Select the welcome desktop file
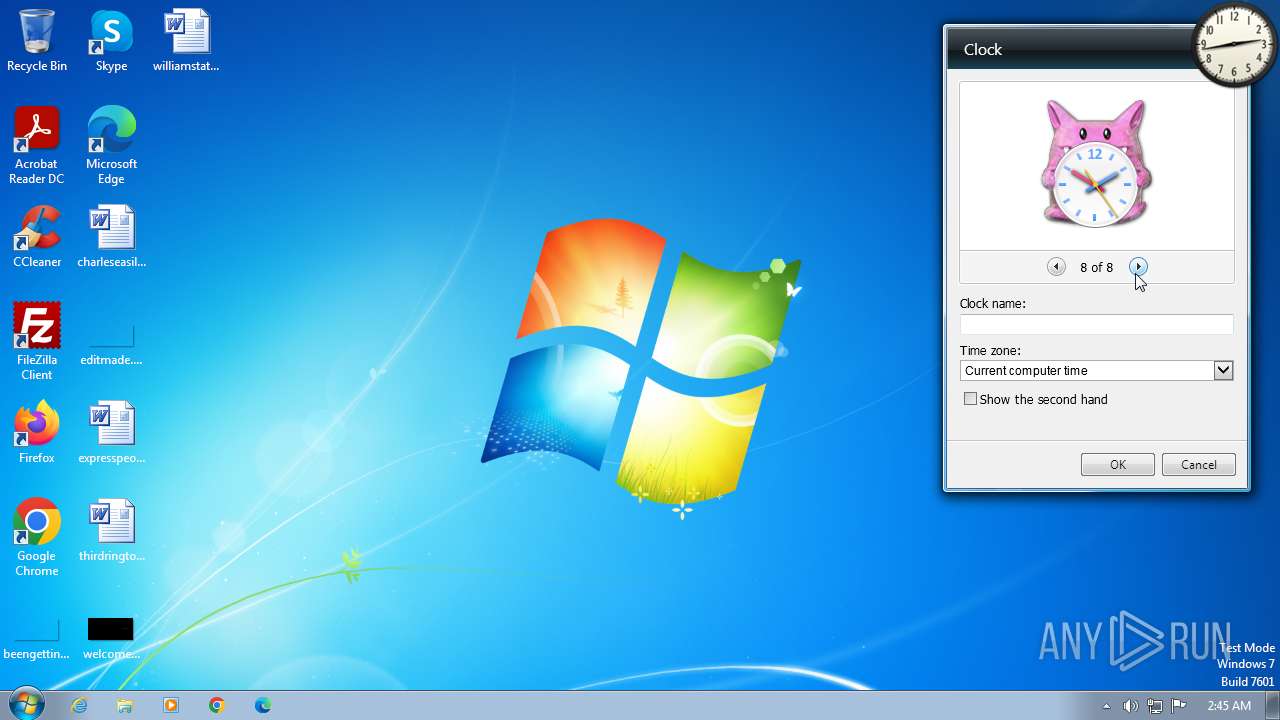Image resolution: width=1280 pixels, height=720 pixels. (111, 640)
